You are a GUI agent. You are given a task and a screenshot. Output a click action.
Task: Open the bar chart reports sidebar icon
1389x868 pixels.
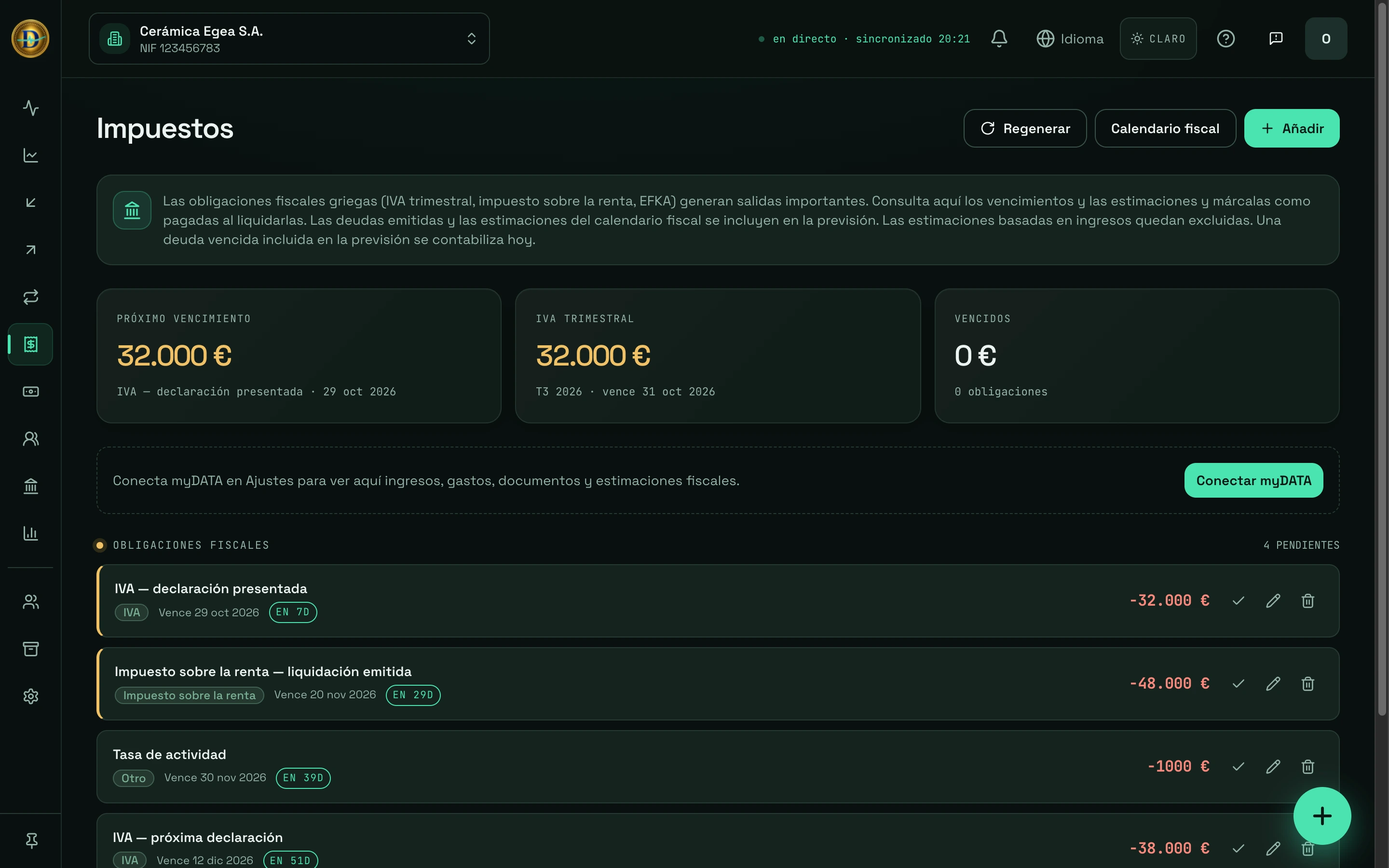(30, 533)
